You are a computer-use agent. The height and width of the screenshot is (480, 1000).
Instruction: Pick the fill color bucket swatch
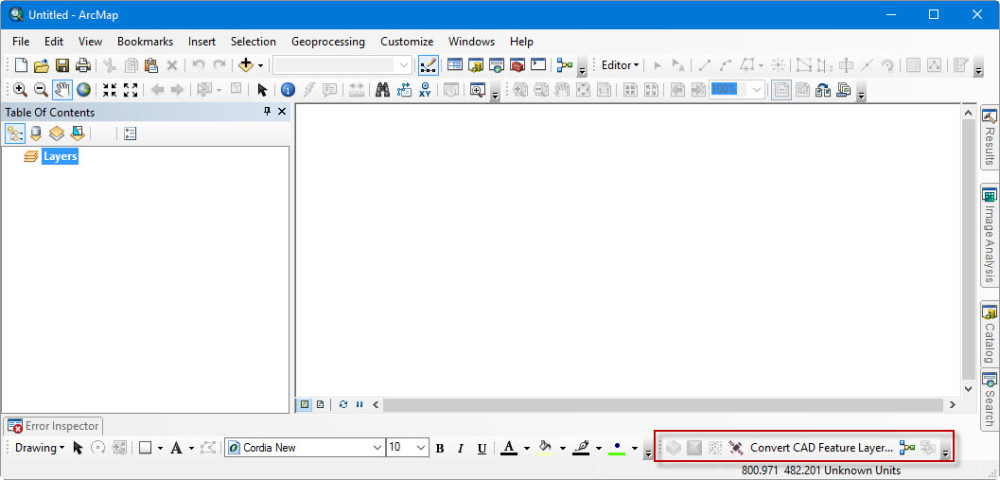[545, 448]
